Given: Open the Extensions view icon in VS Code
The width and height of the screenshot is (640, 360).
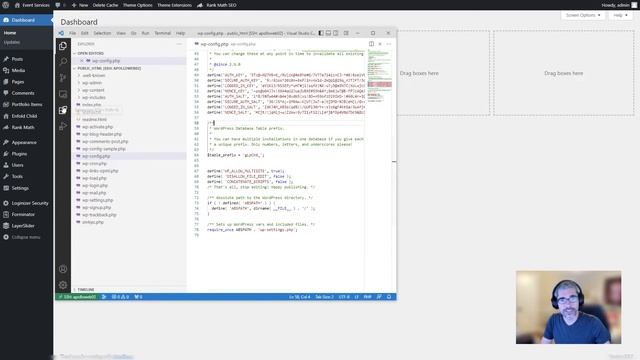Looking at the screenshot, I should pos(63,110).
